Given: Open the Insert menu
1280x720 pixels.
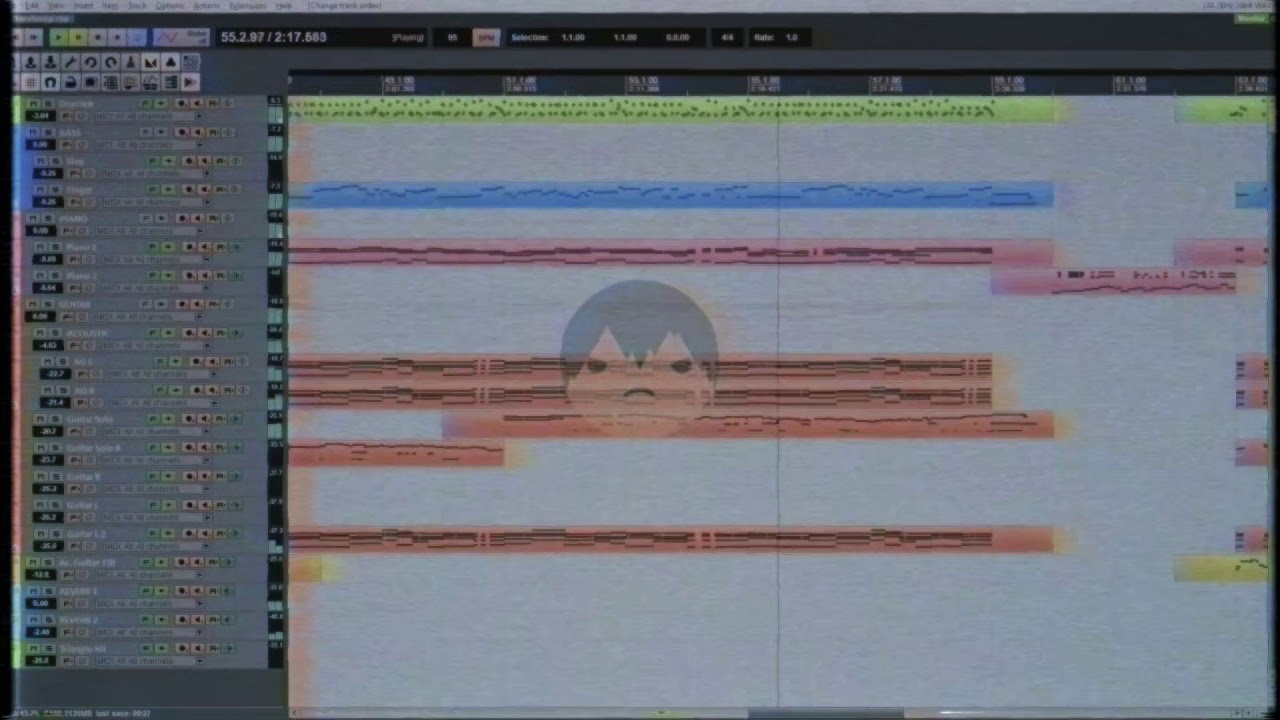Looking at the screenshot, I should click(x=83, y=6).
